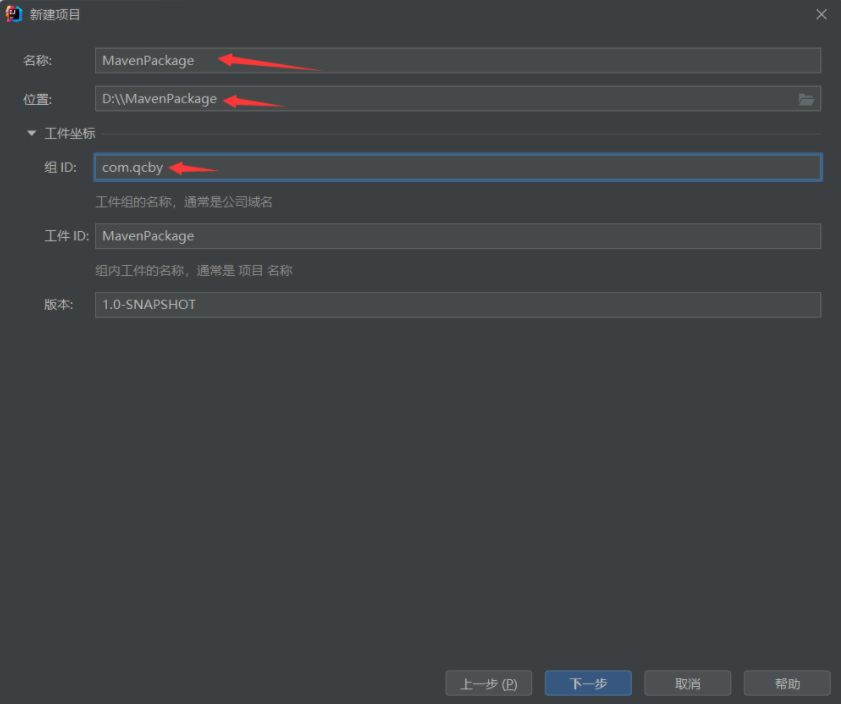Click the 组 ID: label
Screen dimensions: 841x704
tap(61, 167)
